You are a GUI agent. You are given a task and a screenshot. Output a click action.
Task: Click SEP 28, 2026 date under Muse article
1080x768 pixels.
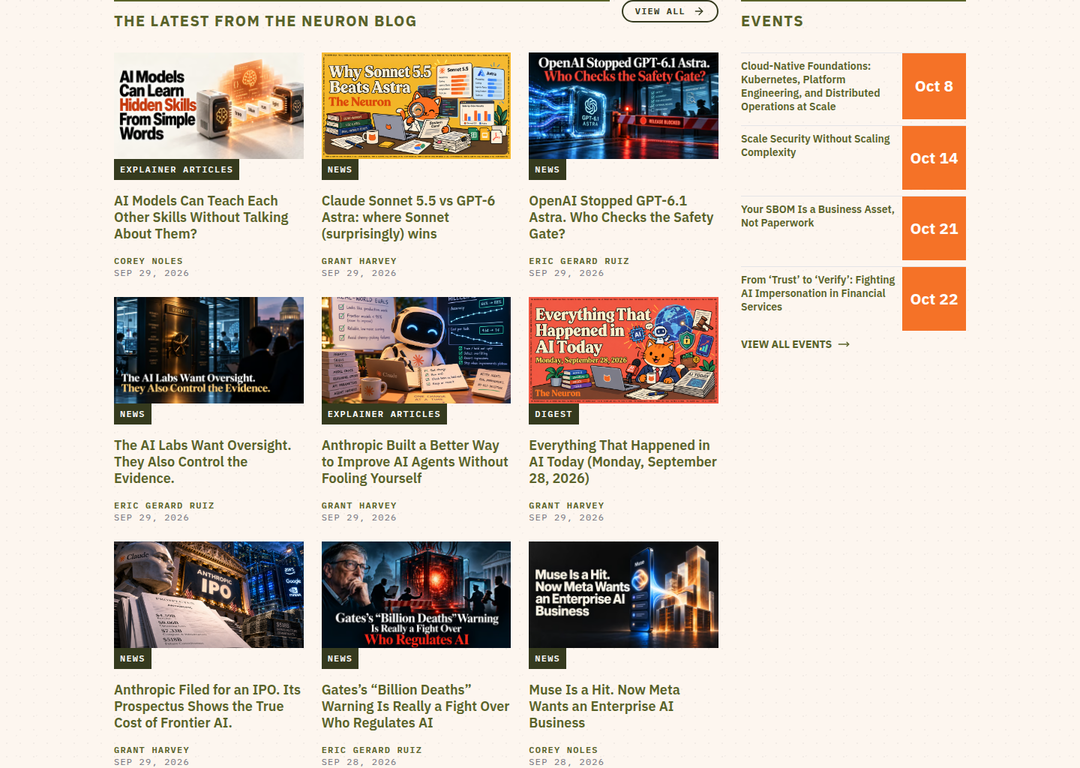tap(566, 762)
